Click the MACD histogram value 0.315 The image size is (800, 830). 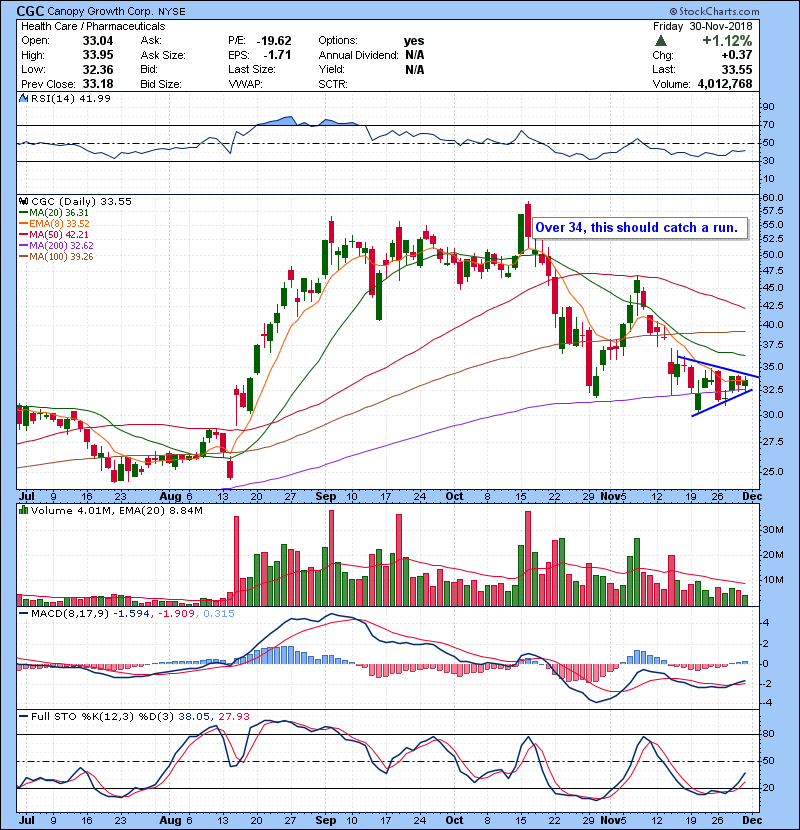[x=218, y=614]
